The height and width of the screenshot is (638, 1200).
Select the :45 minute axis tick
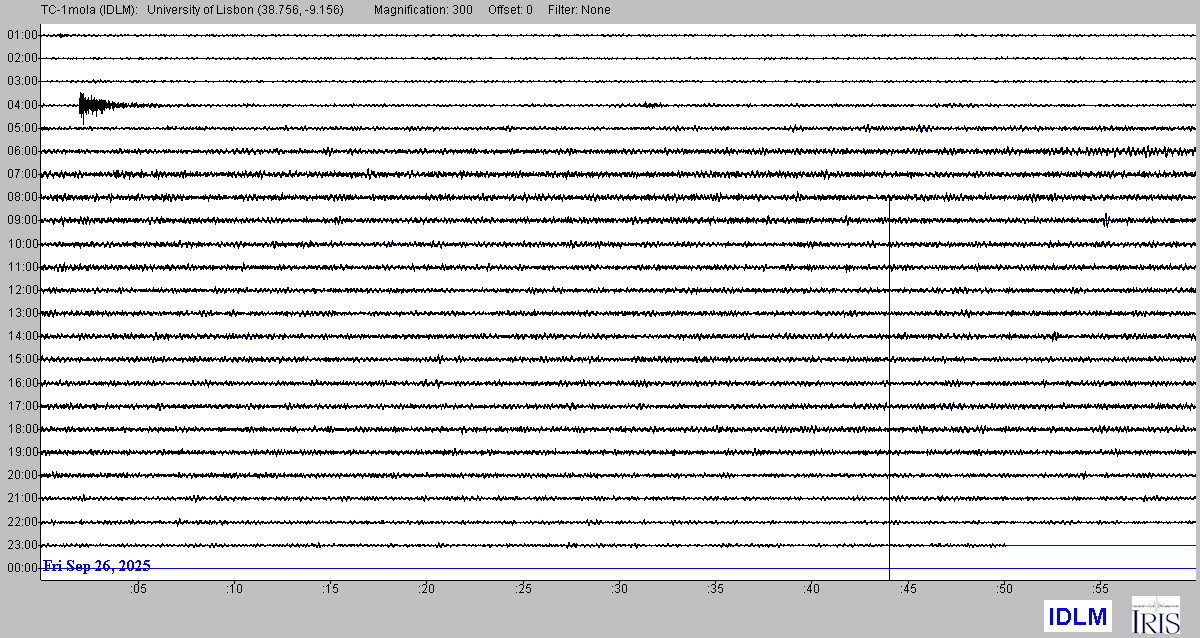pyautogui.click(x=908, y=589)
